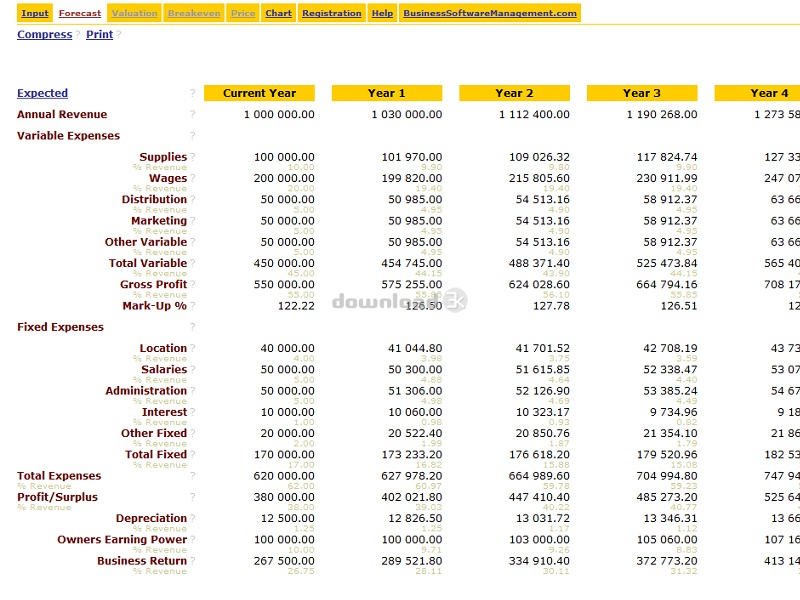Click help icon beside Gross Profit
The image size is (800, 600).
(193, 284)
